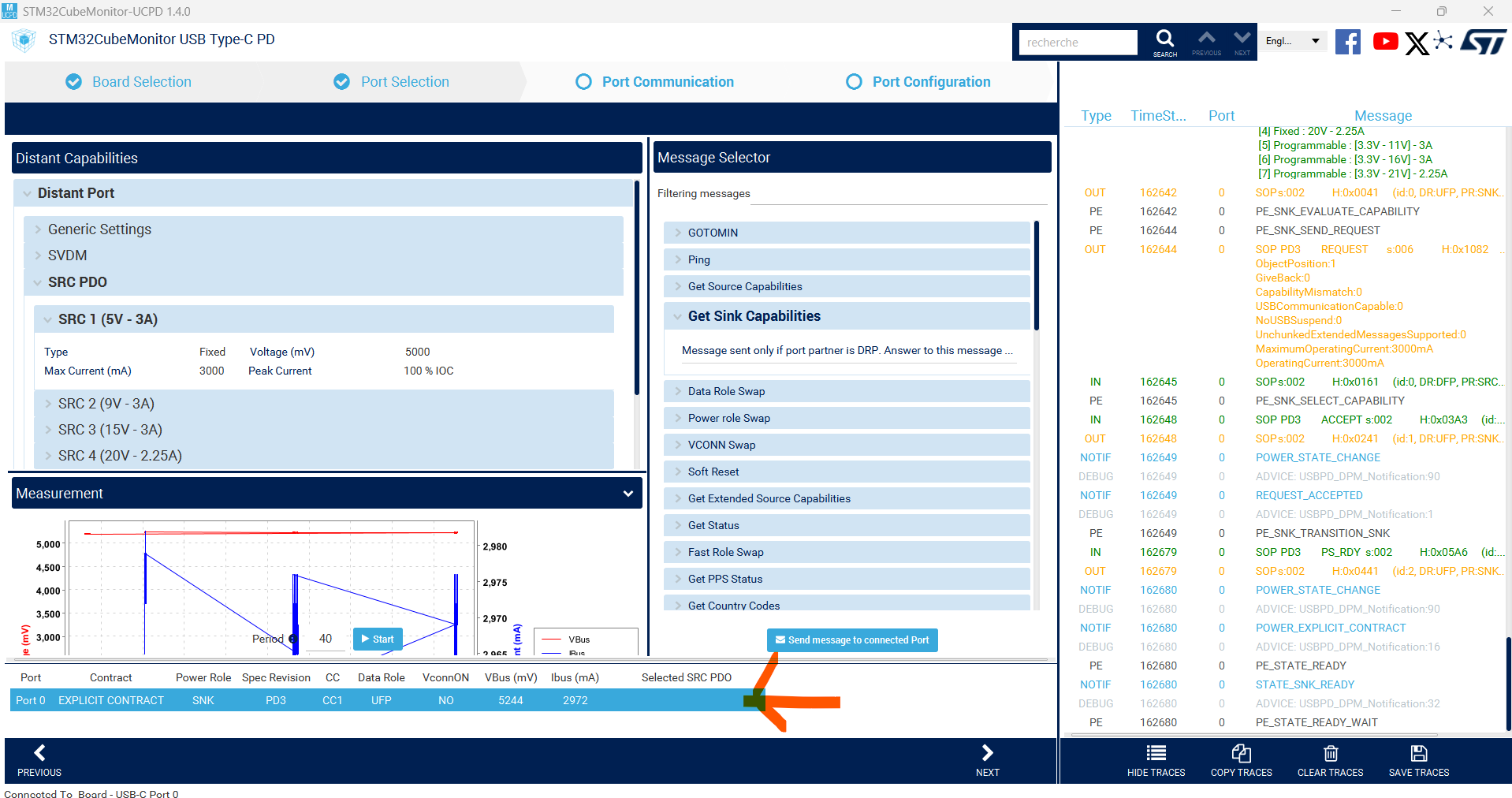This screenshot has height=798, width=1512.
Task: Click the search magnifier icon
Action: click(x=1164, y=37)
